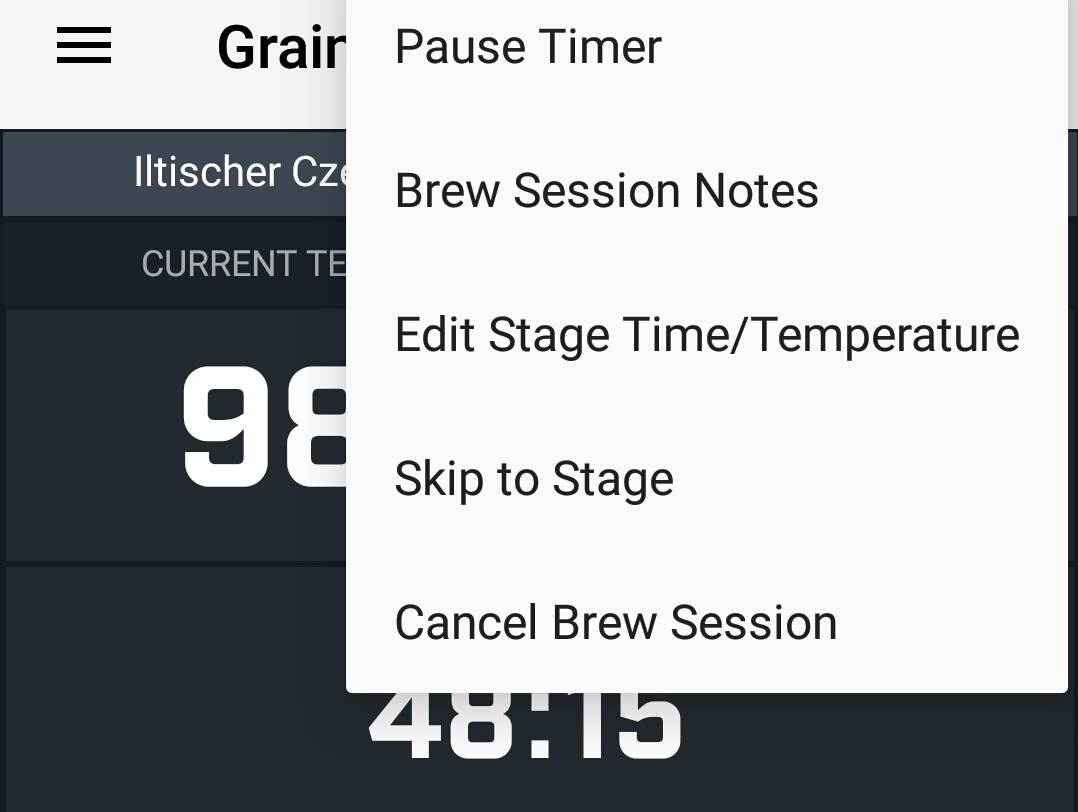Edit the current stage's time and temperature
The image size is (1078, 812).
(706, 335)
